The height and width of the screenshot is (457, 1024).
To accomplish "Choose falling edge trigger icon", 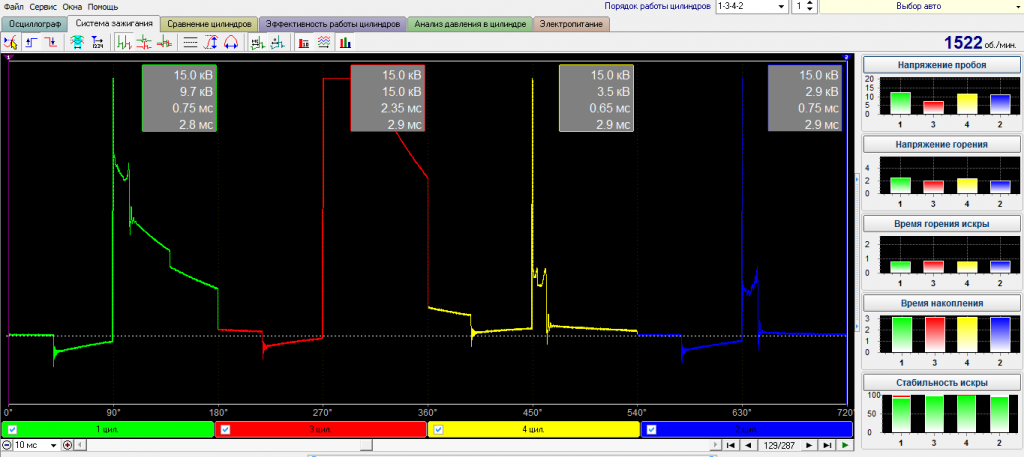I will [52, 43].
